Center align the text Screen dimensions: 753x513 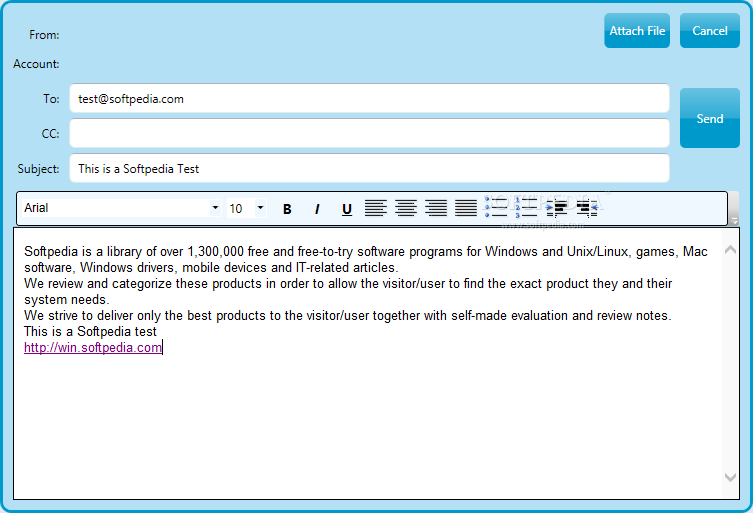406,208
